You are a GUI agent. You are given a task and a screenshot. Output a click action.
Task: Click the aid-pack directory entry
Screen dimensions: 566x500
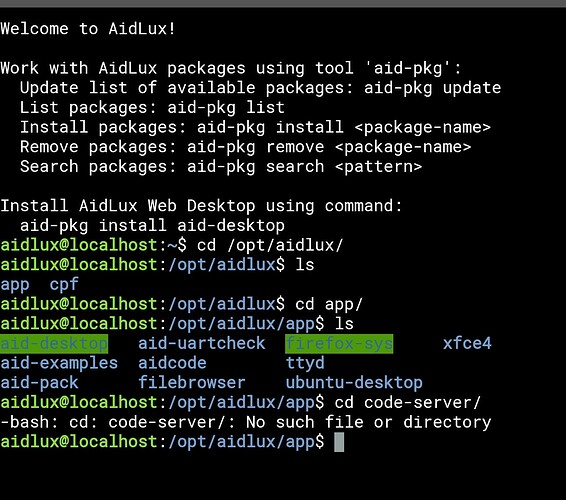[x=39, y=383]
